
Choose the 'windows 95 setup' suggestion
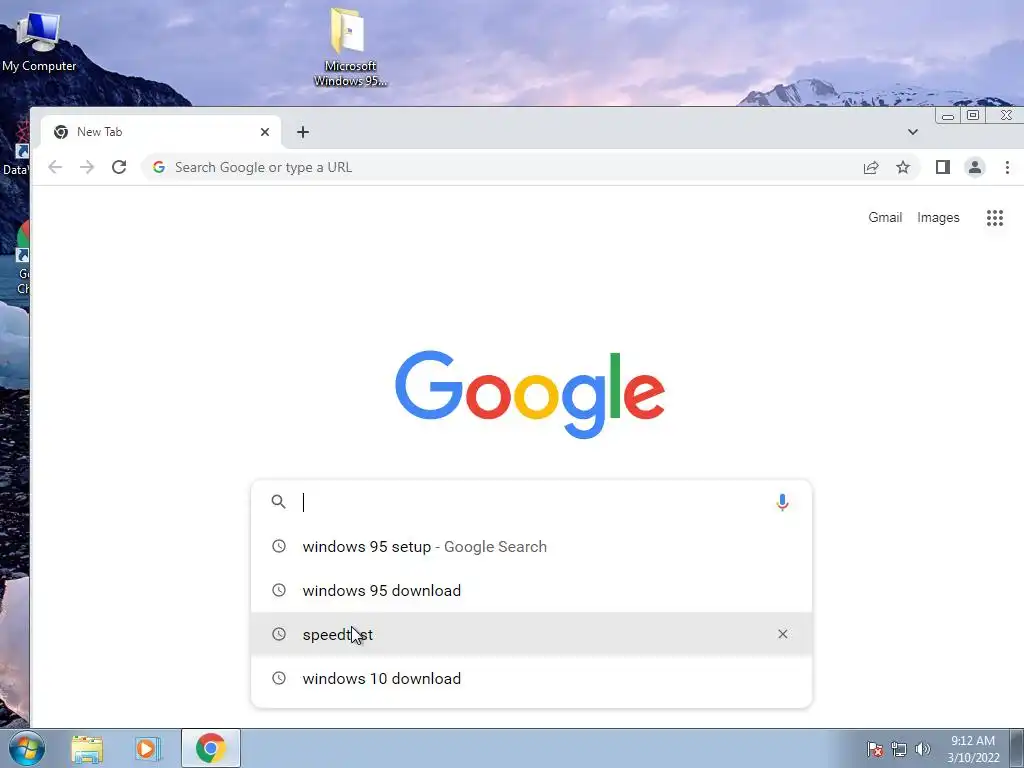(x=532, y=547)
